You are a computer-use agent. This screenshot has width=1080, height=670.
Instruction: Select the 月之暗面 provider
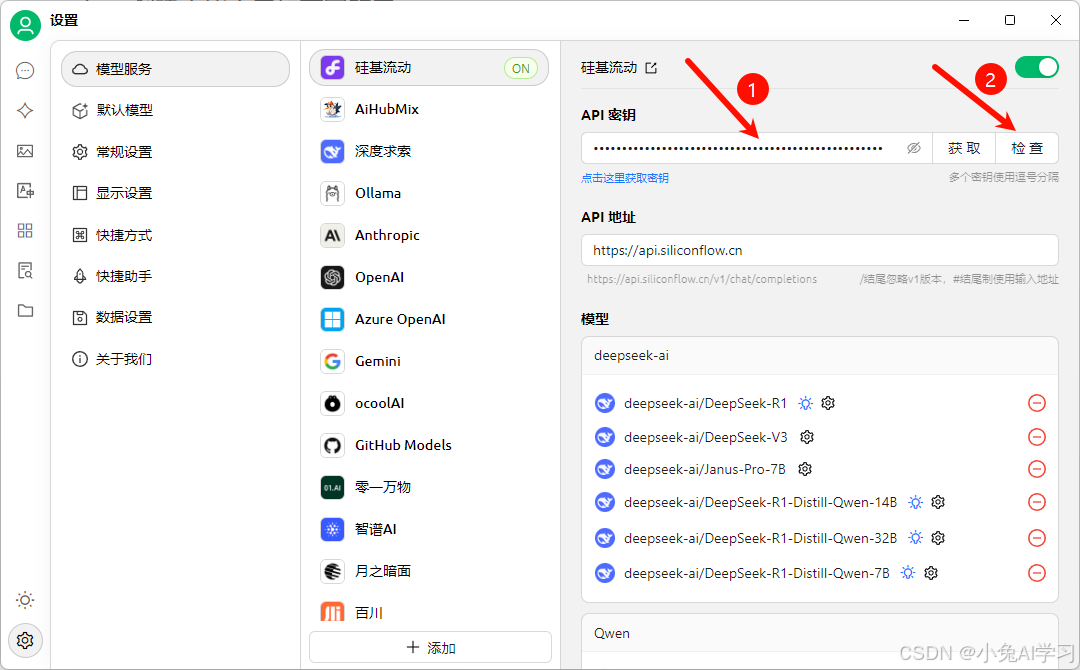click(428, 572)
